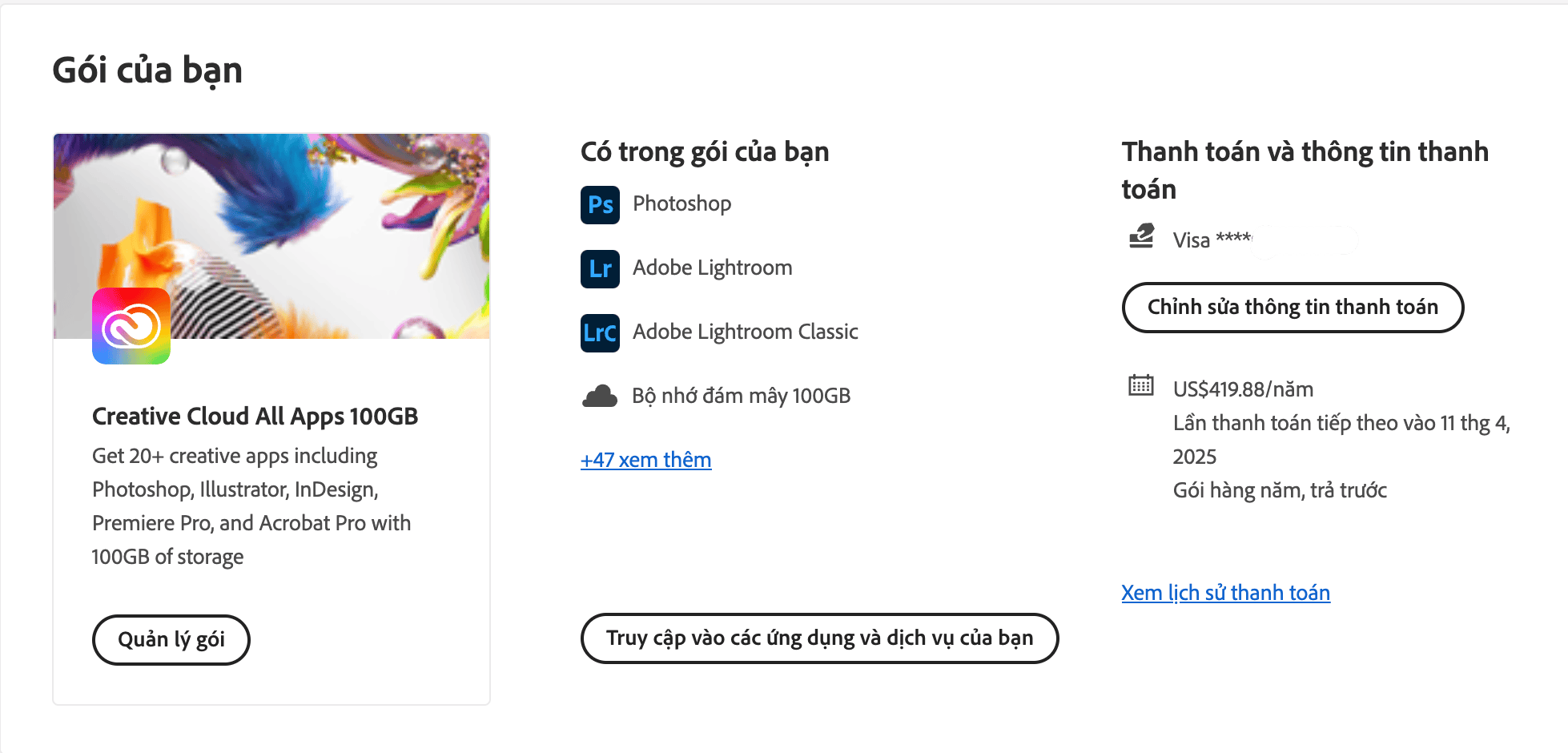Click the Adobe Lightroom label text

pyautogui.click(x=712, y=268)
